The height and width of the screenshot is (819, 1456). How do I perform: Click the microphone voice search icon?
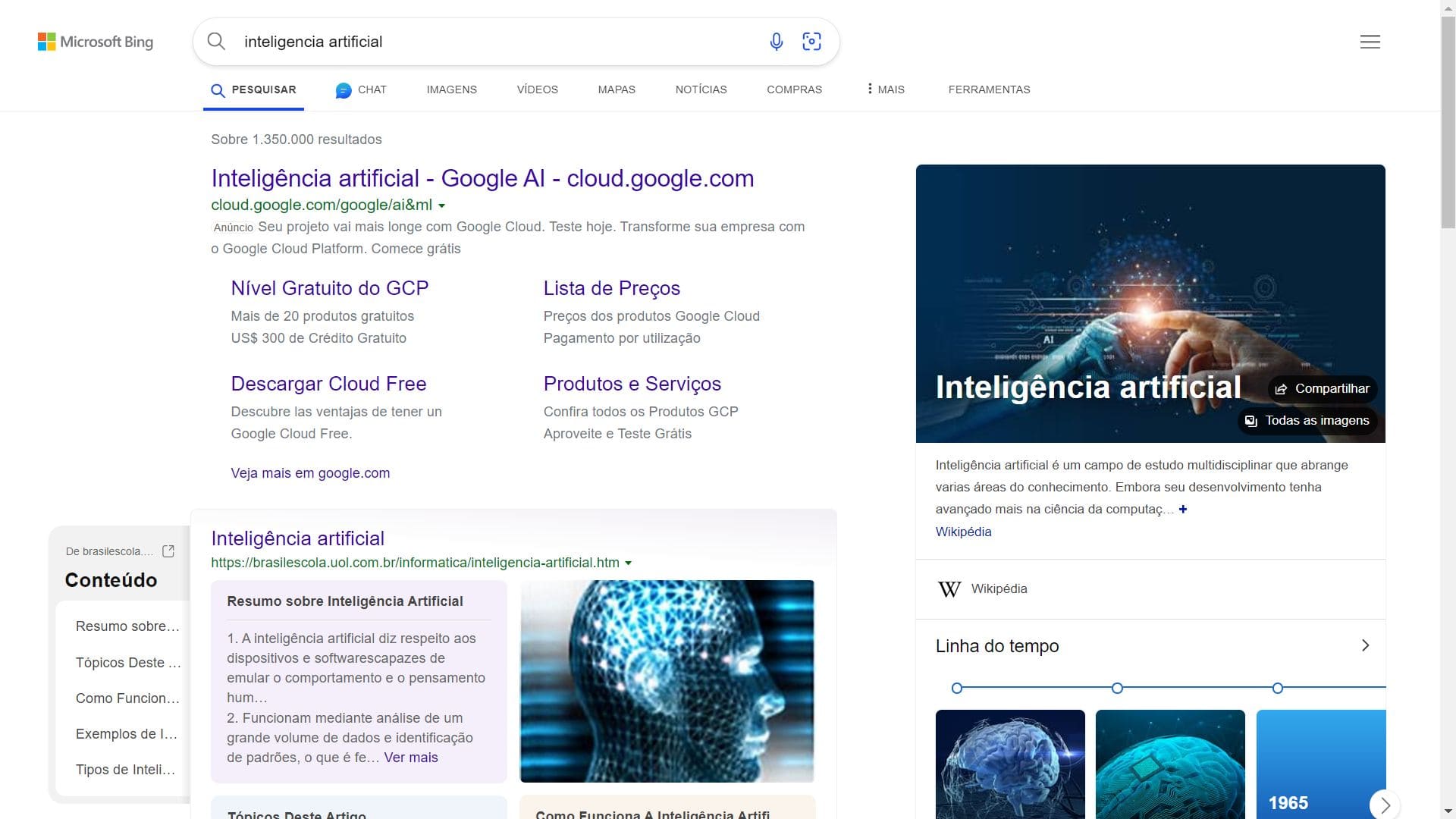(776, 42)
